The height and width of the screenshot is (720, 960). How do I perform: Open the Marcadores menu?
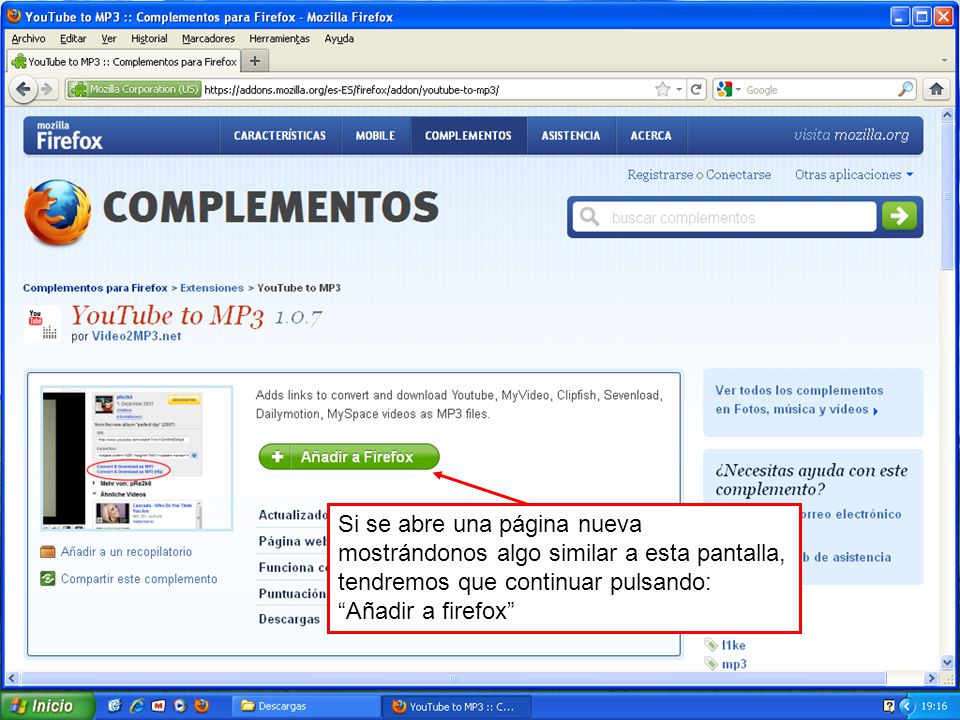click(x=208, y=39)
